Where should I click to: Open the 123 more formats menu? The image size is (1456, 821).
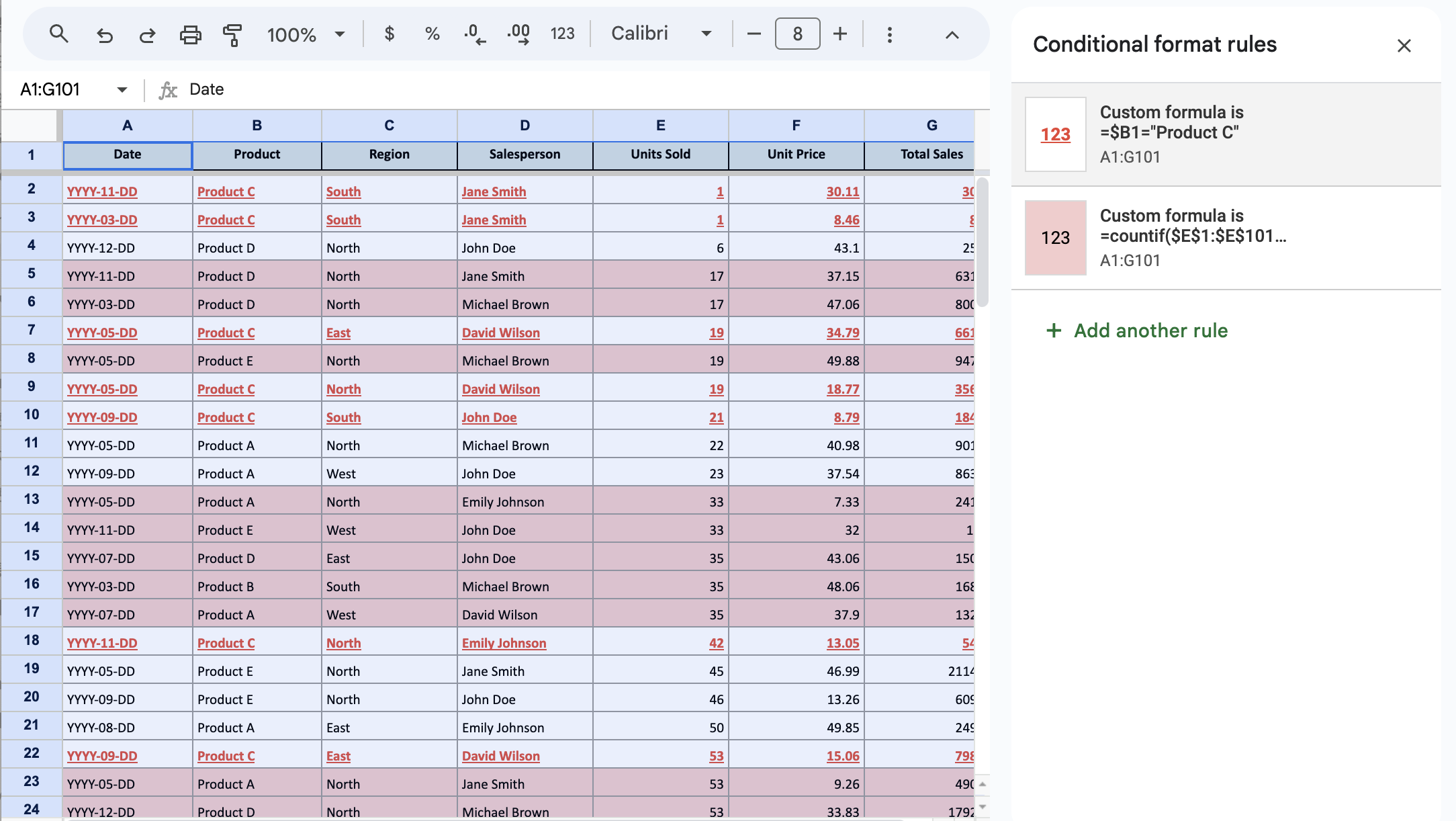click(562, 34)
